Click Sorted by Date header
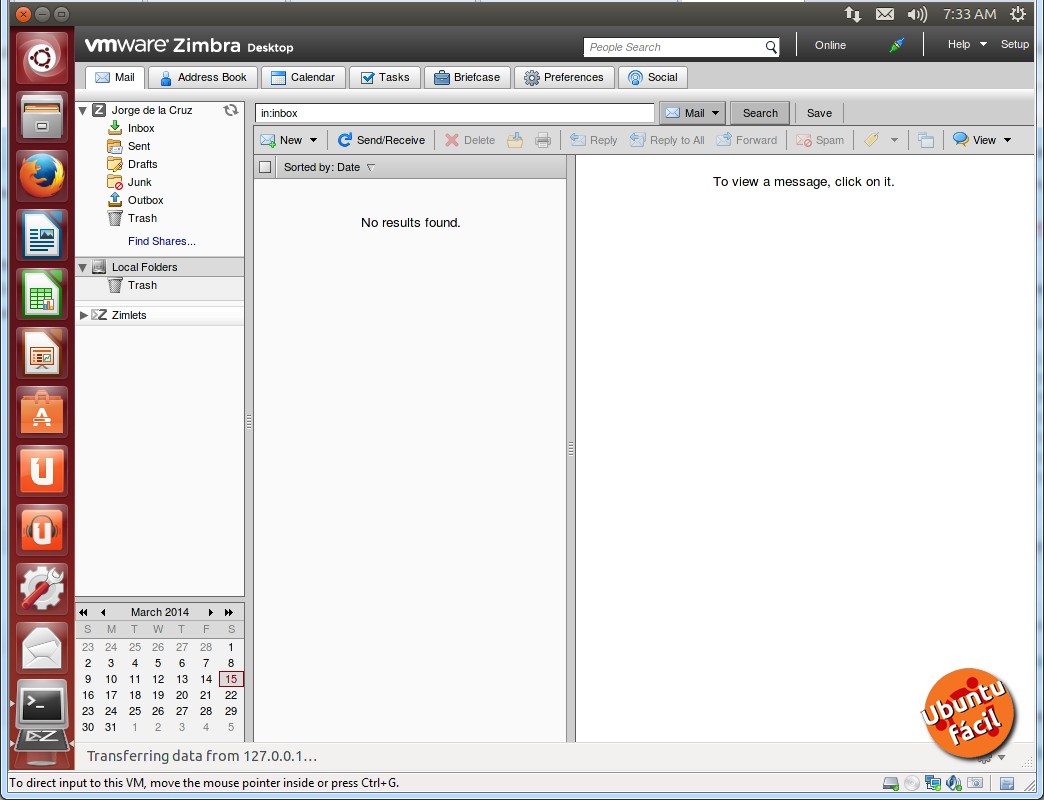Viewport: 1044px width, 800px height. [x=329, y=167]
